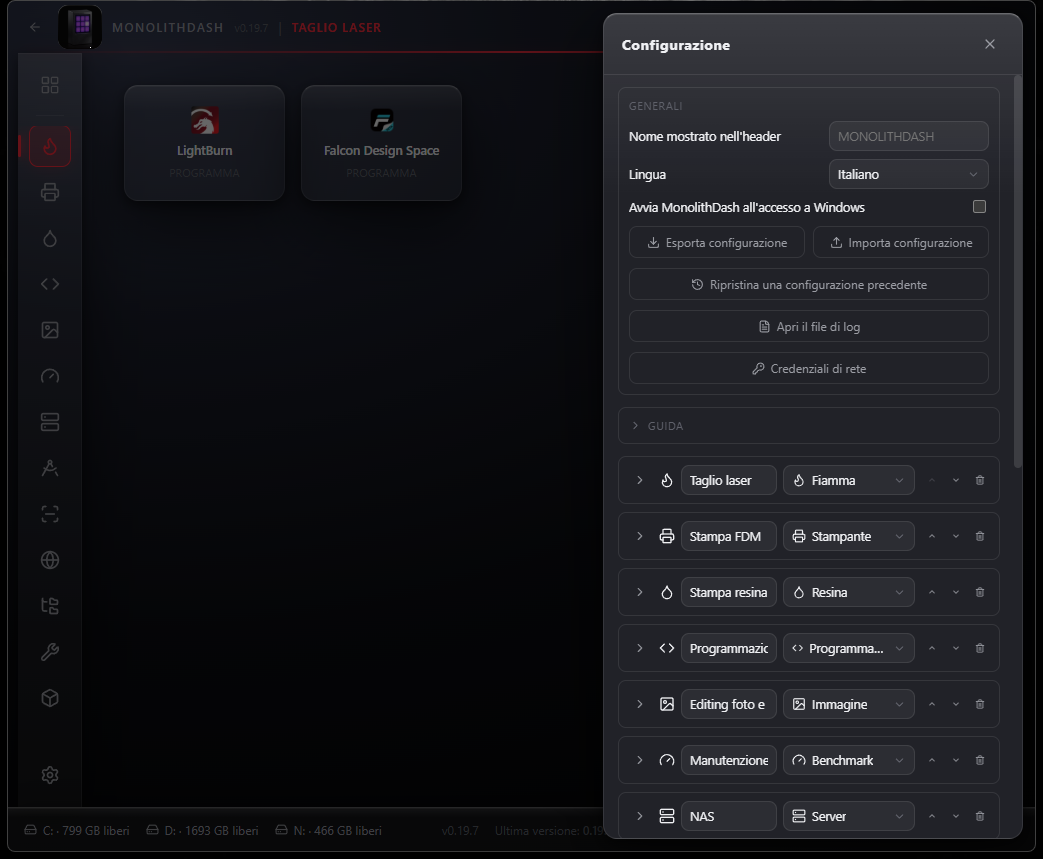Image resolution: width=1043 pixels, height=859 pixels.
Task: Expand the Stampa resina category row
Action: pos(639,592)
